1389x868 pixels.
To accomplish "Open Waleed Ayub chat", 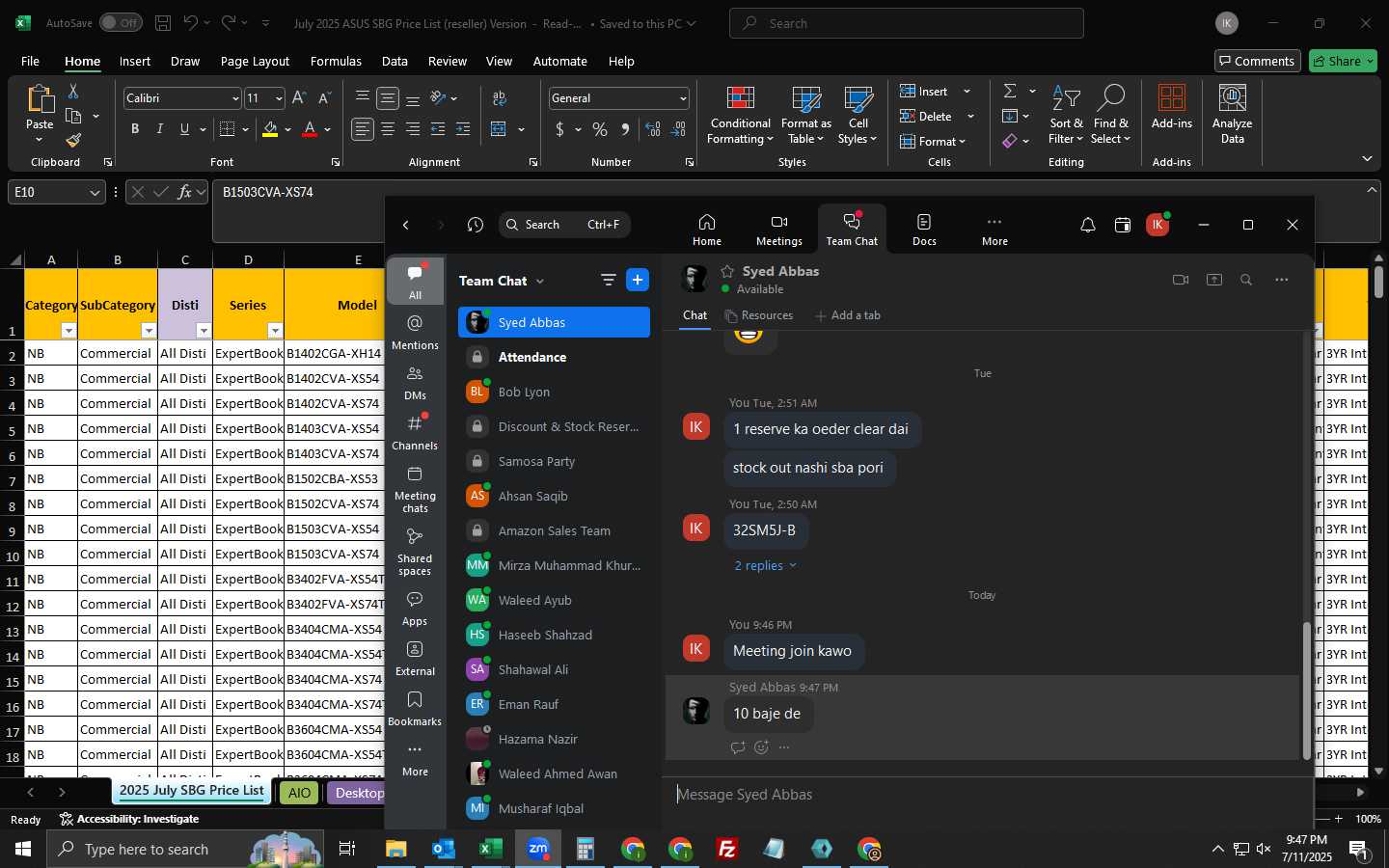I will pos(554,600).
